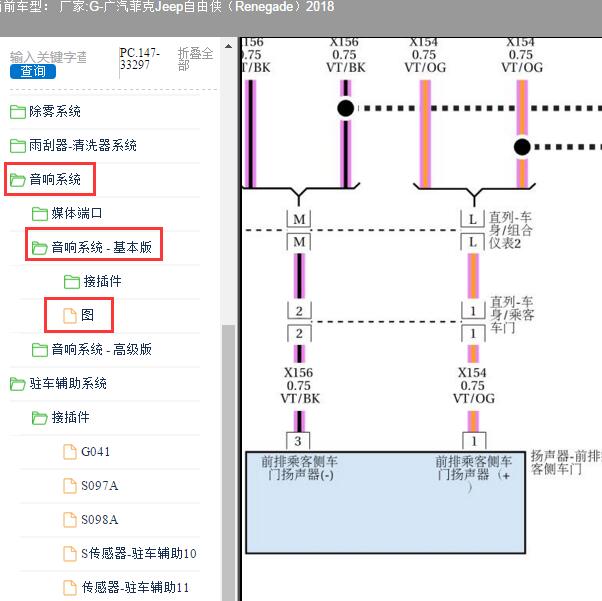Click folder icon beside 雨刮器-清洗器系统
Viewport: 602px width, 601px height.
tap(18, 146)
